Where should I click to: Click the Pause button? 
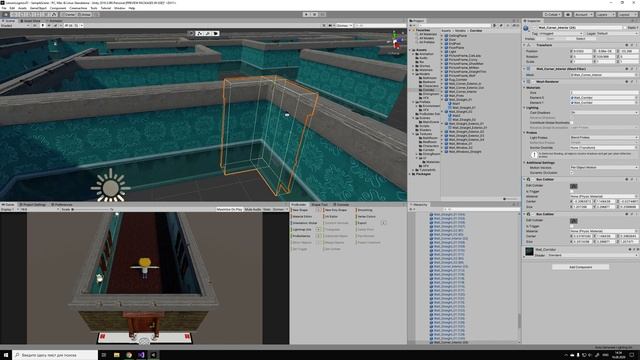coord(314,14)
